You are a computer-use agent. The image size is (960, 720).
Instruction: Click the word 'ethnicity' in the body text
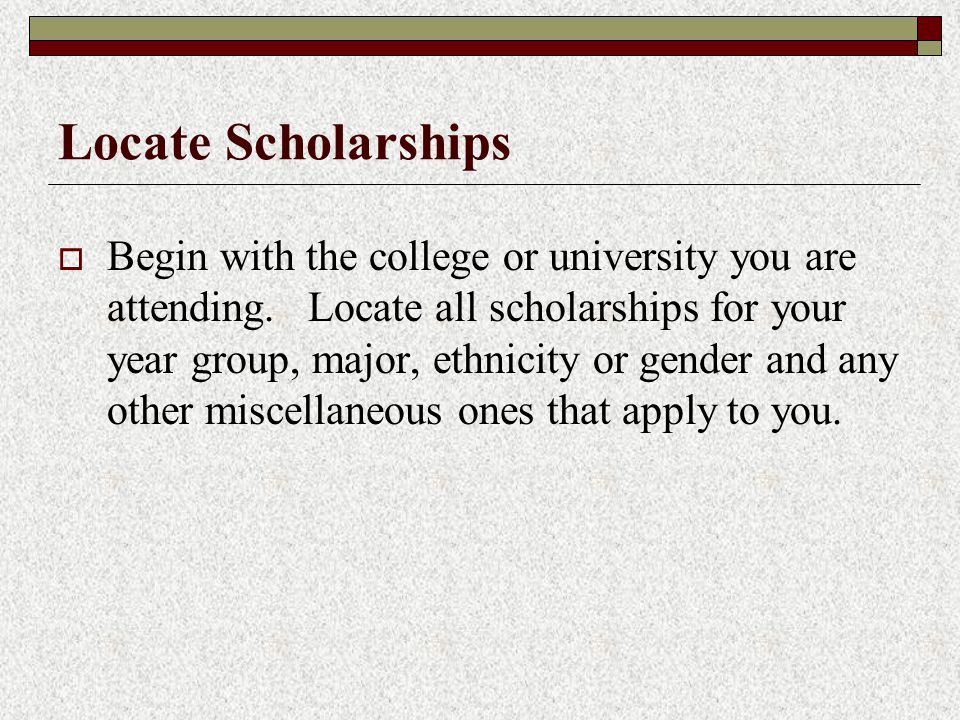click(506, 361)
